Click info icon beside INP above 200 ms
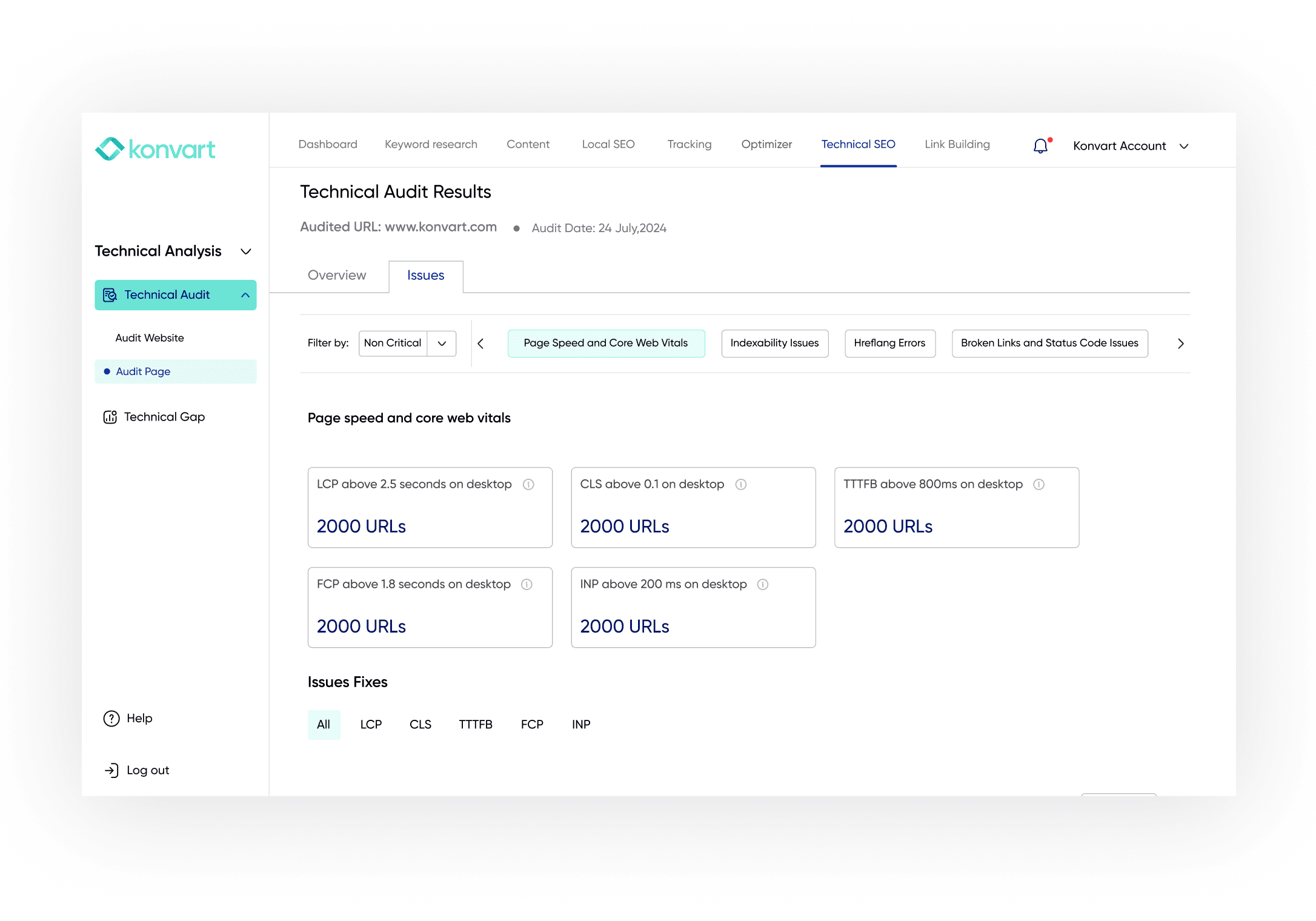Image resolution: width=1316 pixels, height=921 pixels. tap(762, 584)
